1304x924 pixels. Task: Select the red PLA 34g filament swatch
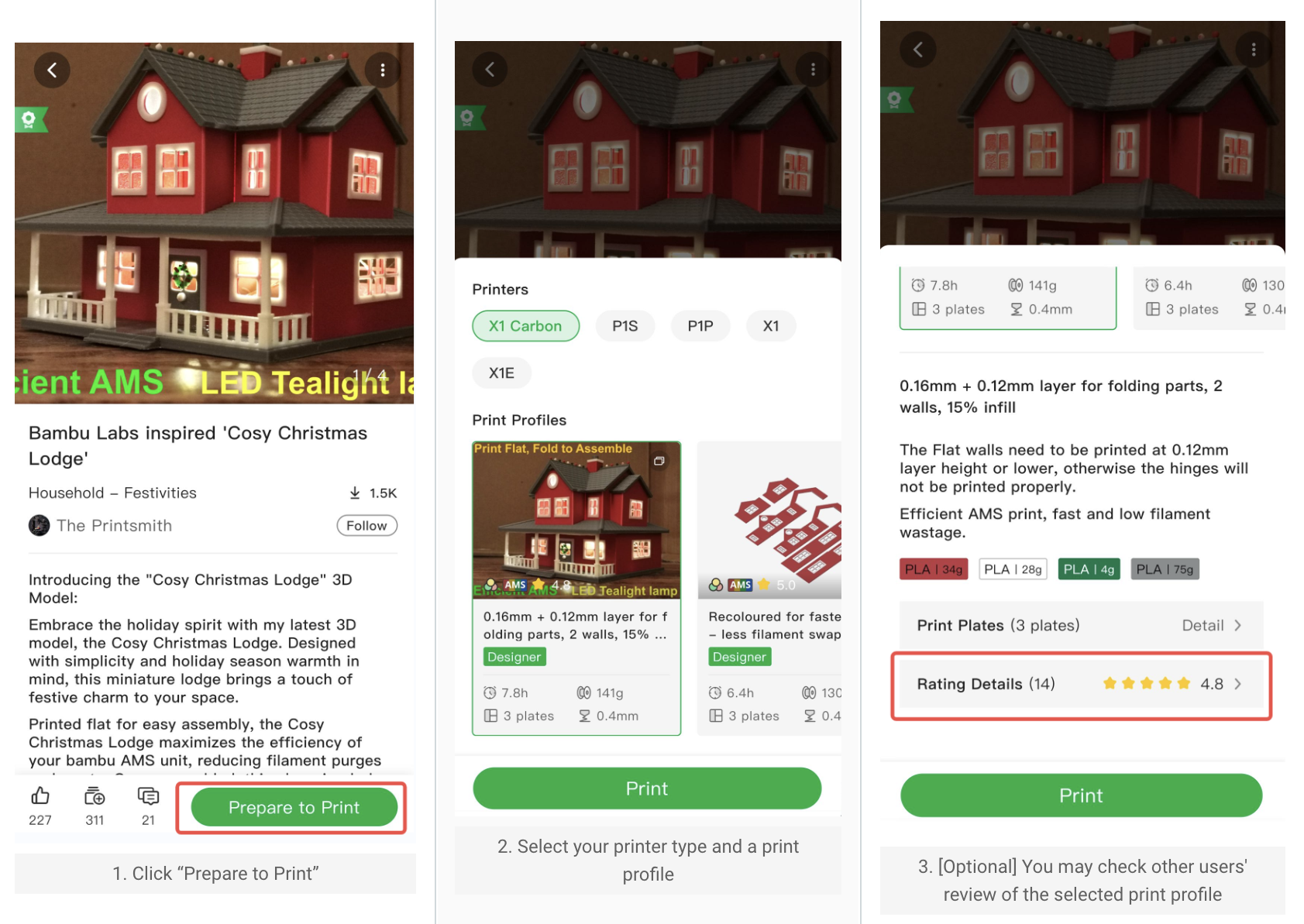(x=935, y=569)
